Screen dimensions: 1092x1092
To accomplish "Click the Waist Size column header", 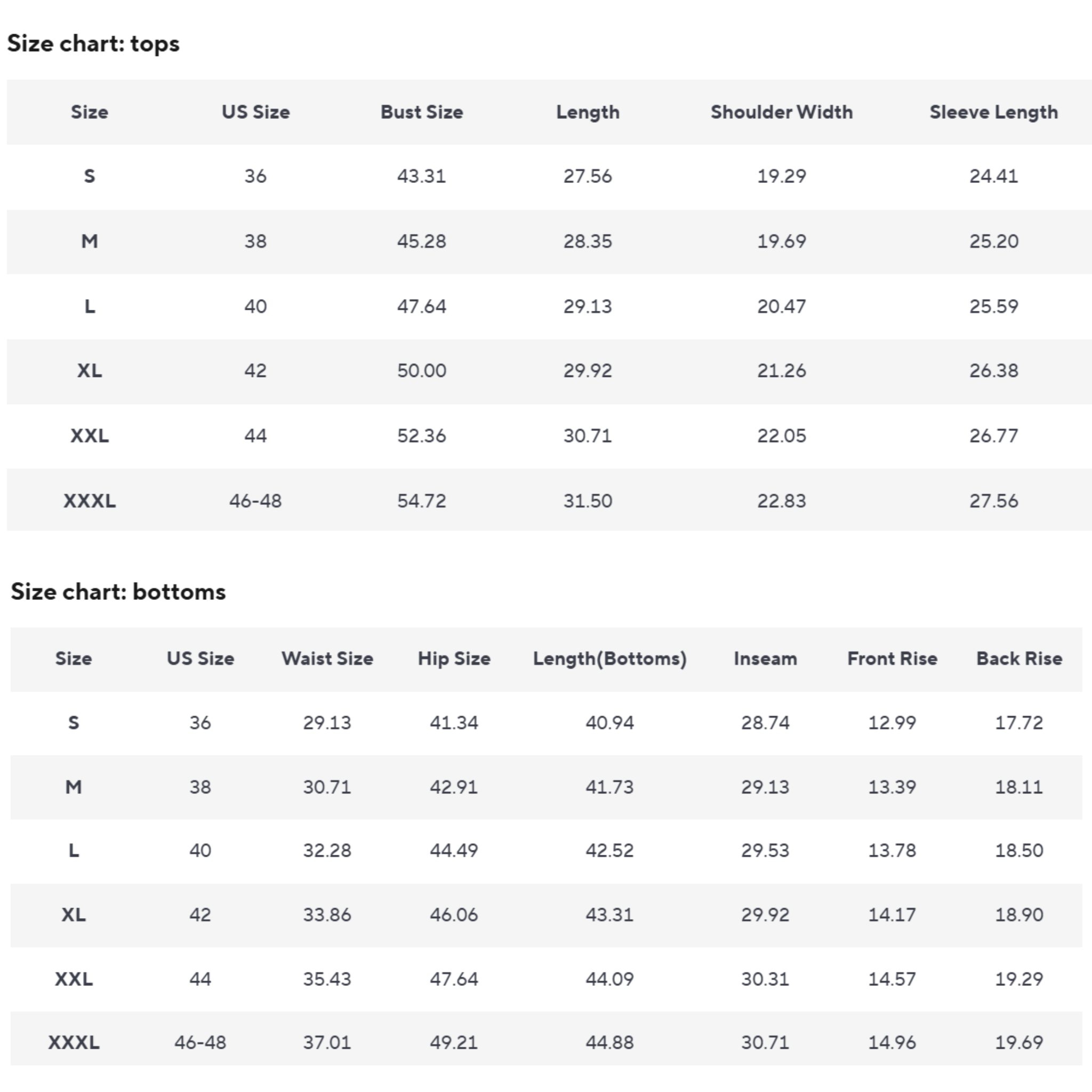I will (x=327, y=659).
